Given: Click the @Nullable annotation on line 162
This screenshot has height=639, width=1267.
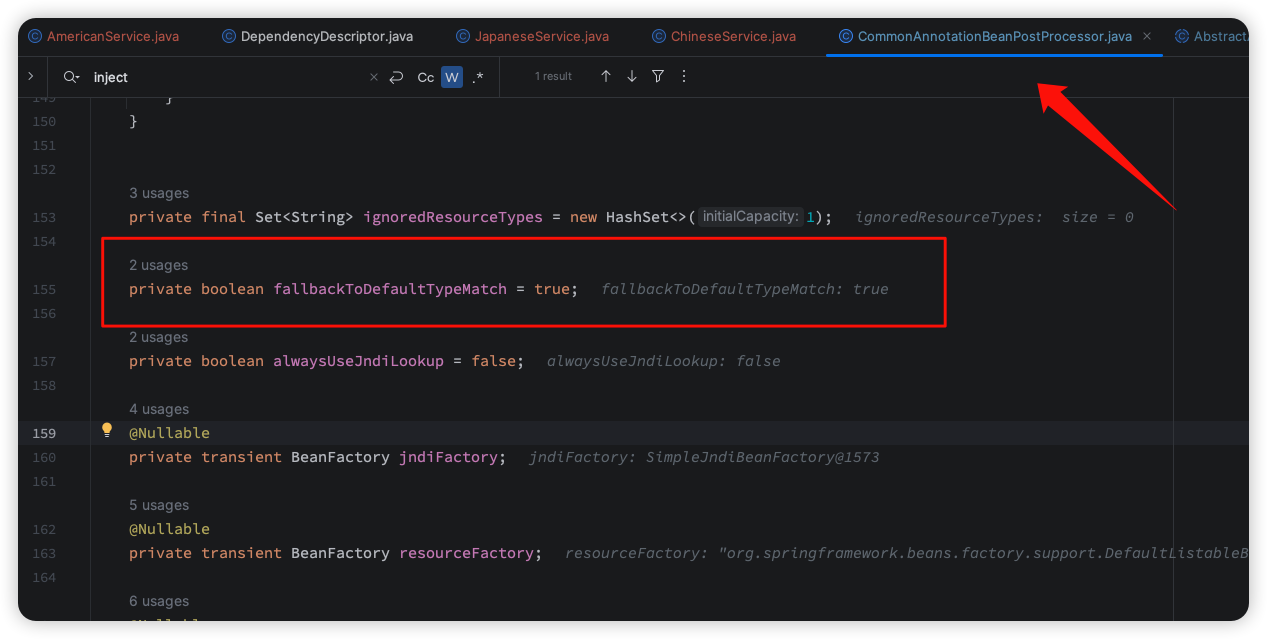Looking at the screenshot, I should click(x=169, y=529).
